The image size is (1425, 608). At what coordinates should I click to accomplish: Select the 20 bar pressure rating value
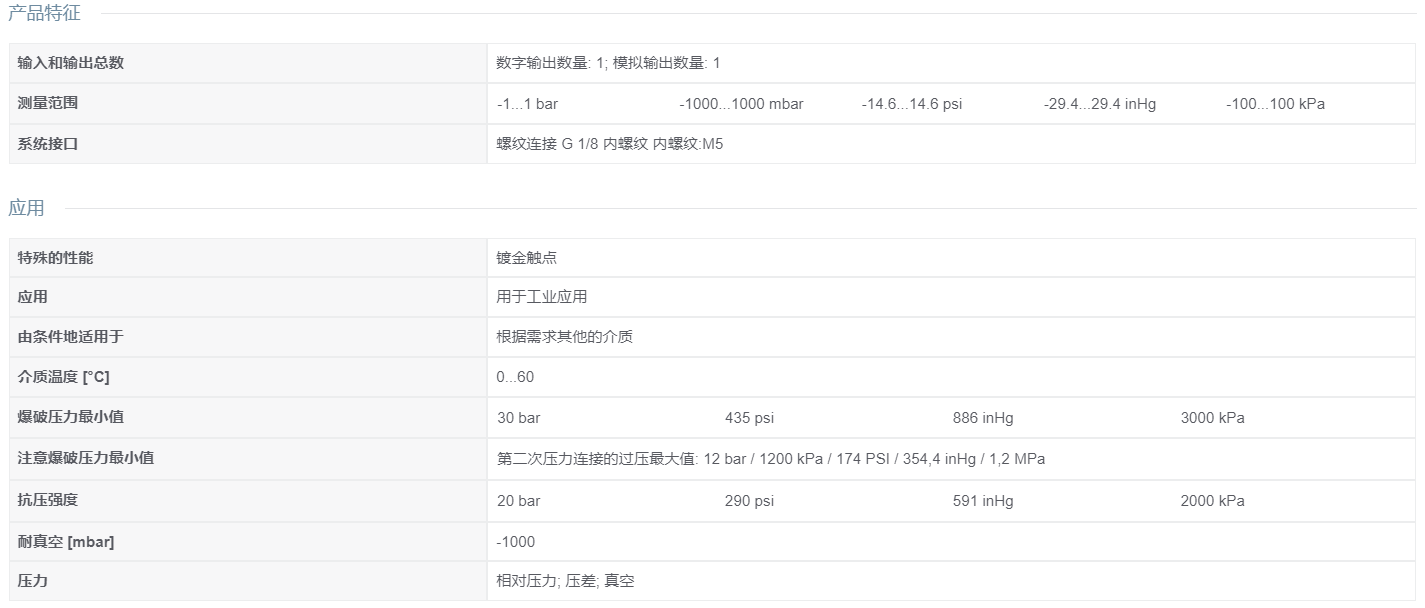click(519, 501)
